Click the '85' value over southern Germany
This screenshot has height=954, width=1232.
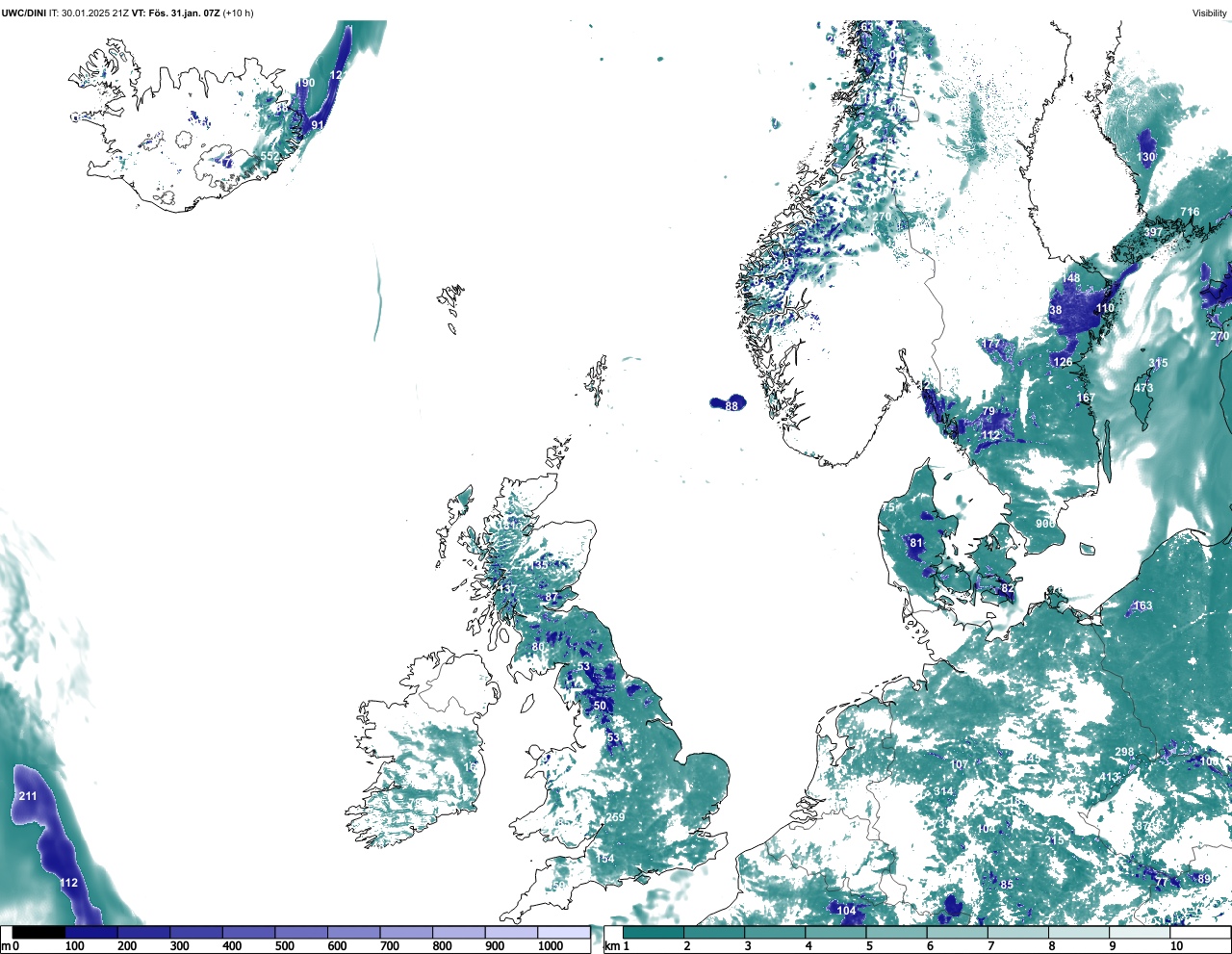click(x=1007, y=885)
